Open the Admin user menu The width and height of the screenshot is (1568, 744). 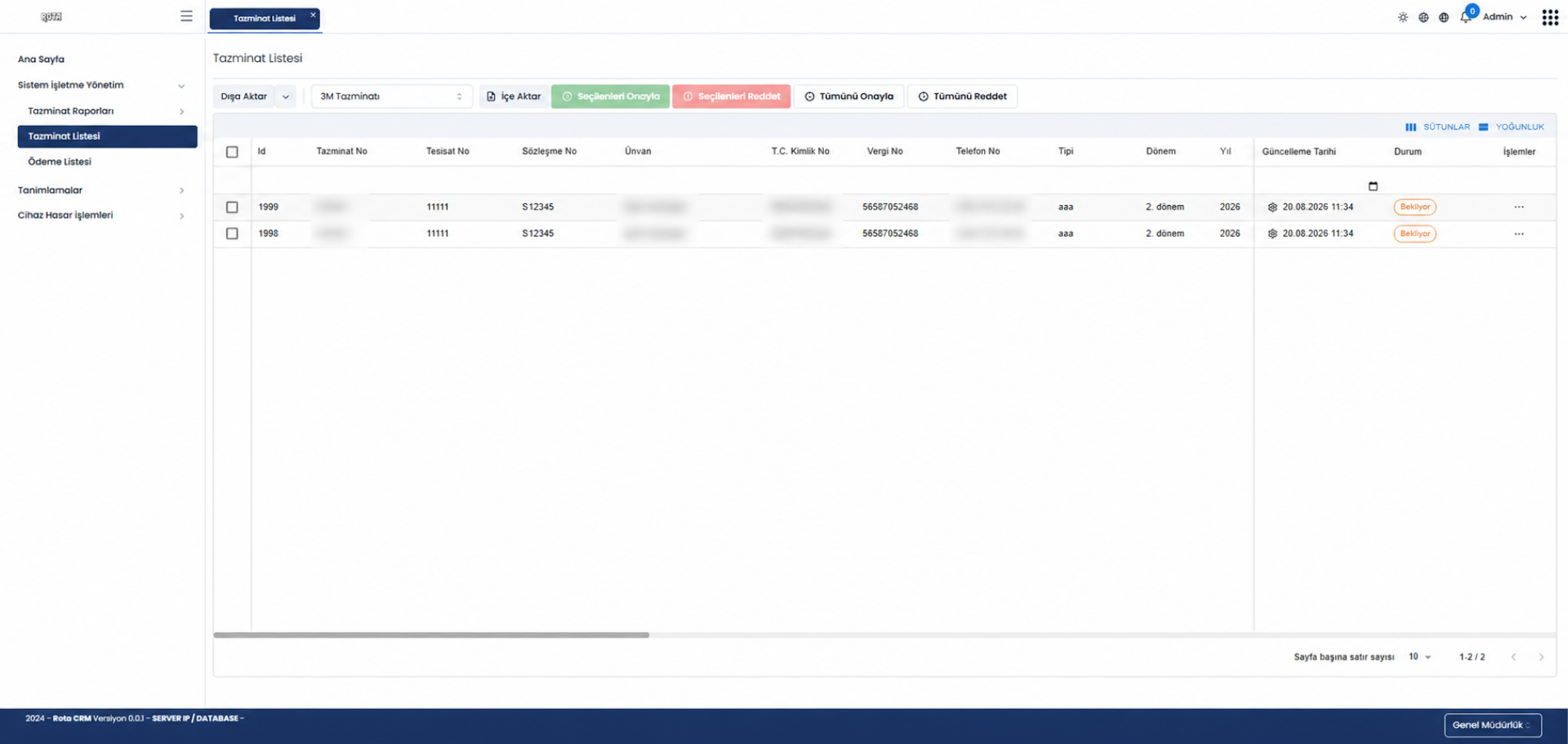coord(1504,17)
